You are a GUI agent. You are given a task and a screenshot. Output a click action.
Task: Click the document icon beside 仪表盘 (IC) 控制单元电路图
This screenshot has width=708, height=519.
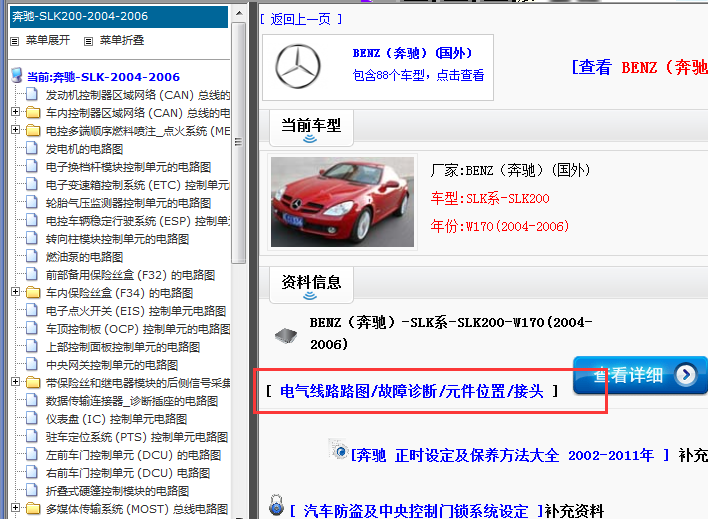[x=32, y=418]
